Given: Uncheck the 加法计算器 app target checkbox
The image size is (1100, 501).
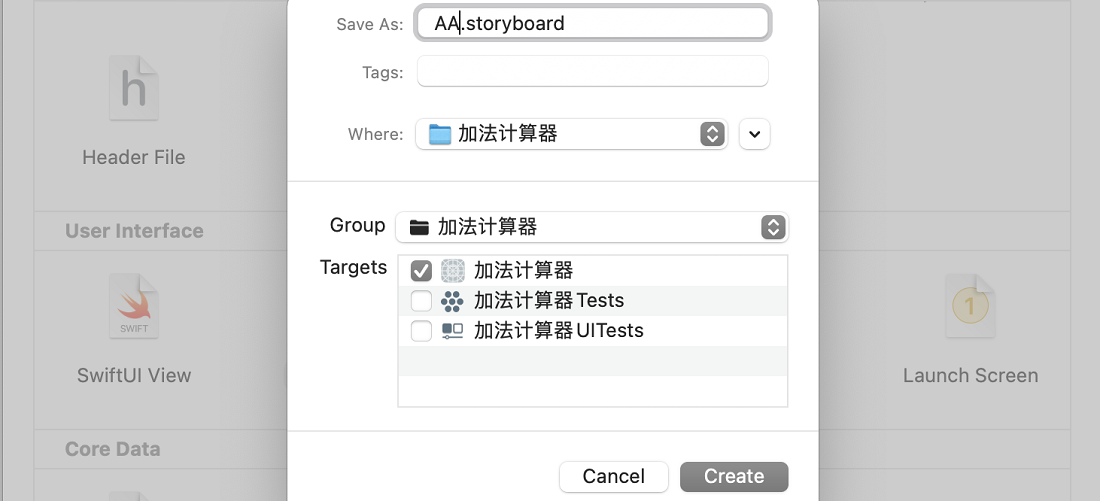Looking at the screenshot, I should [421, 270].
